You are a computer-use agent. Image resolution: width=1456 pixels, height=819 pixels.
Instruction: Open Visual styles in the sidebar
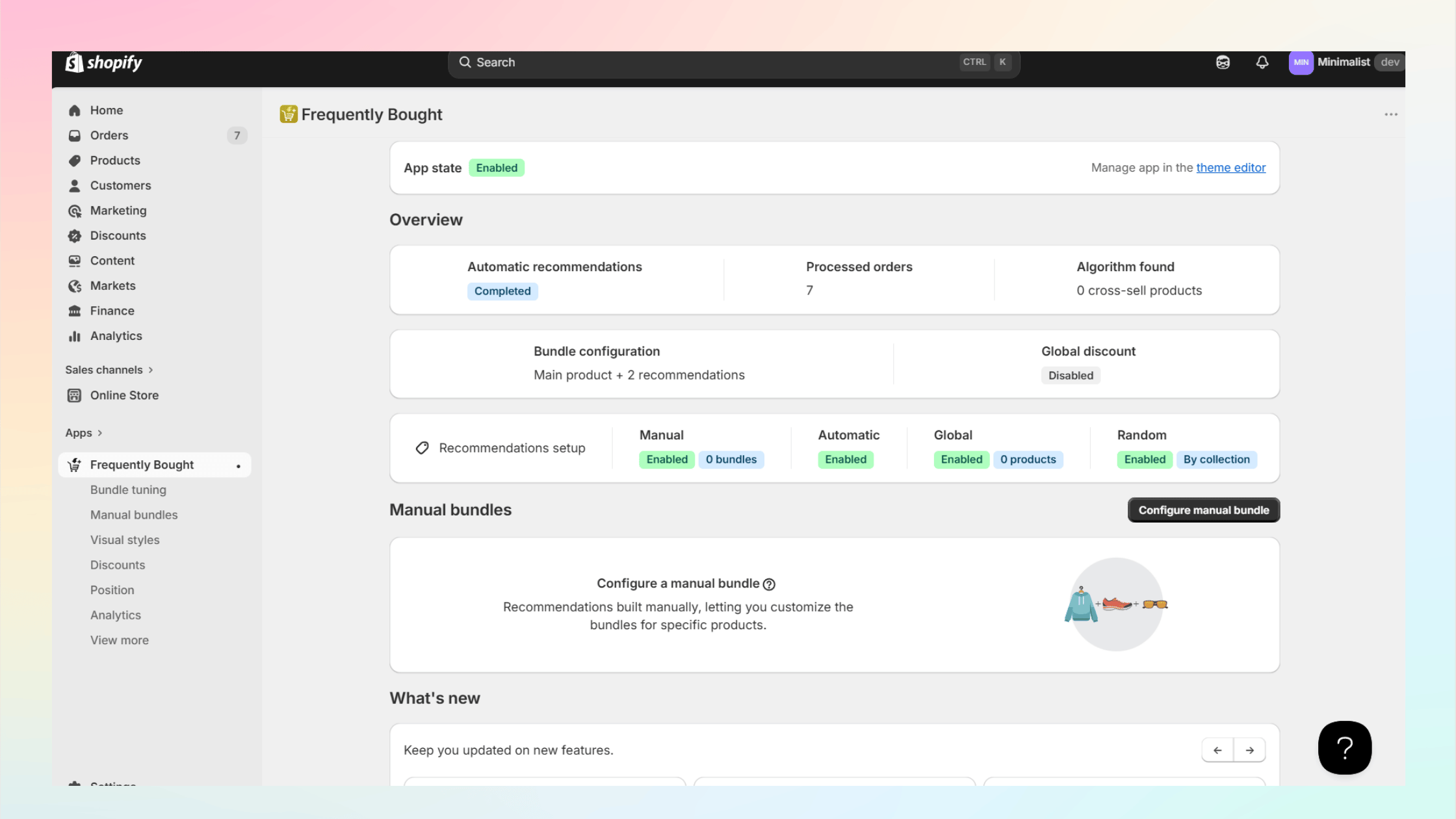tap(125, 540)
